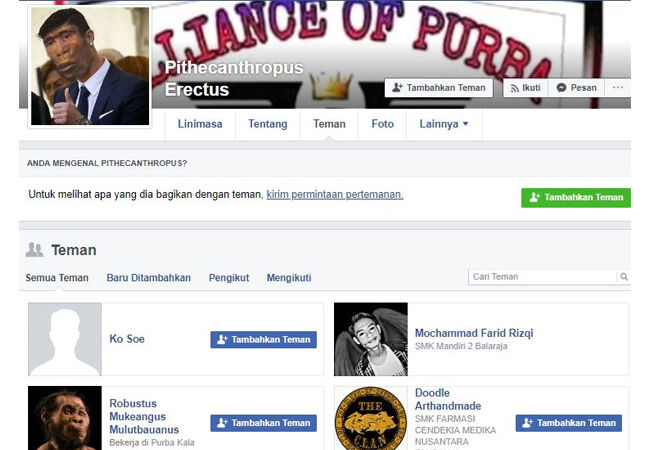Open Ko Soe's profile name link
Viewport: 650px width, 450px height.
(127, 339)
